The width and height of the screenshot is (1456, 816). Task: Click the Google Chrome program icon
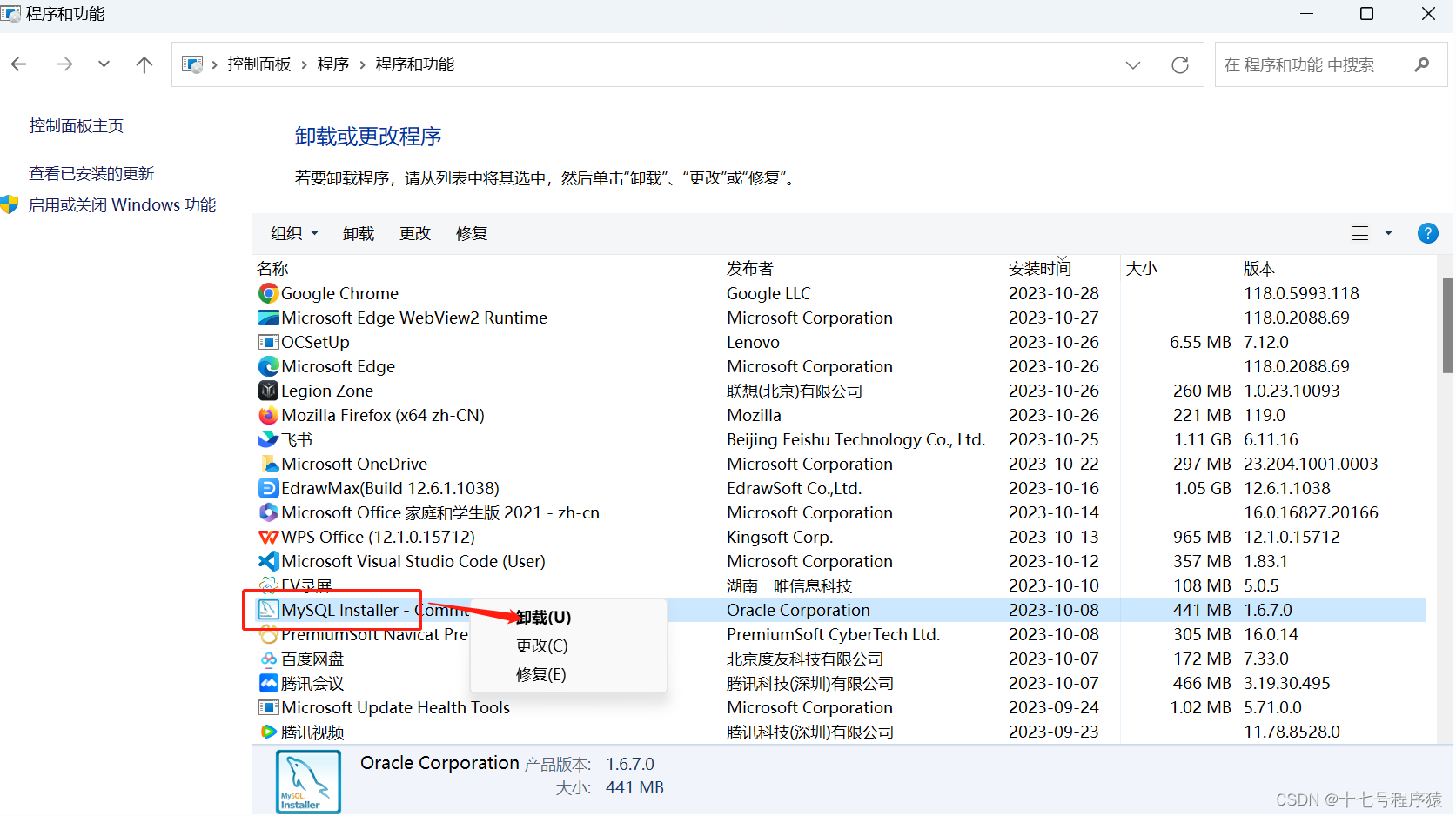269,293
